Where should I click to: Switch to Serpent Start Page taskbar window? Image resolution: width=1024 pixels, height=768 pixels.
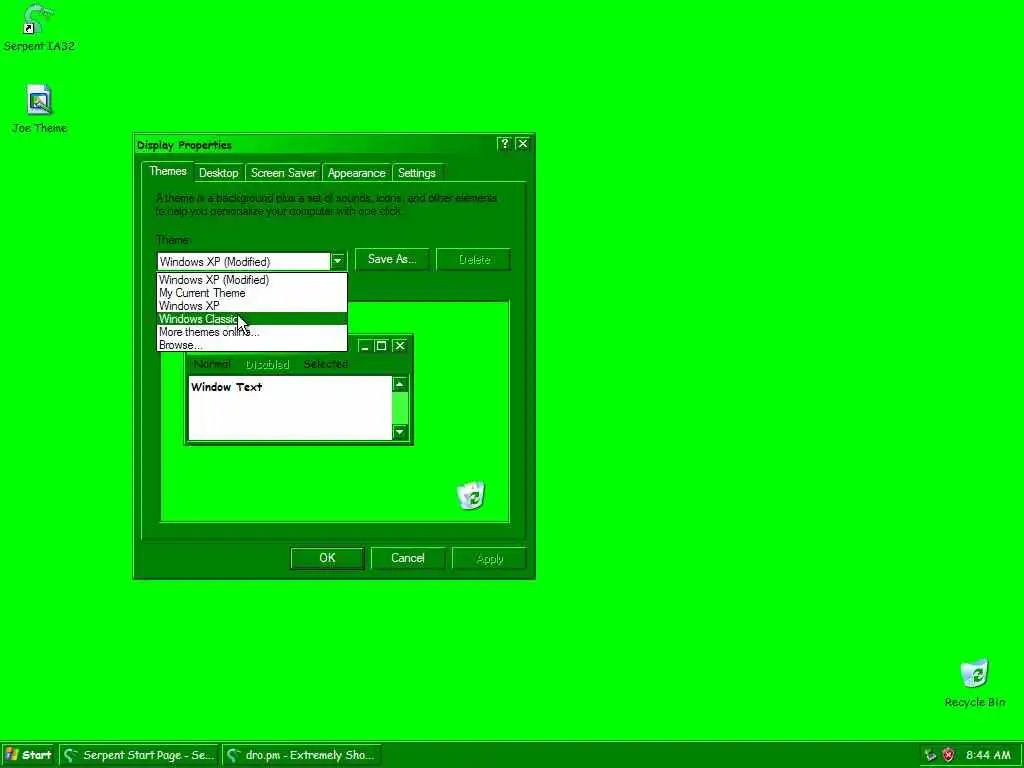pyautogui.click(x=139, y=755)
